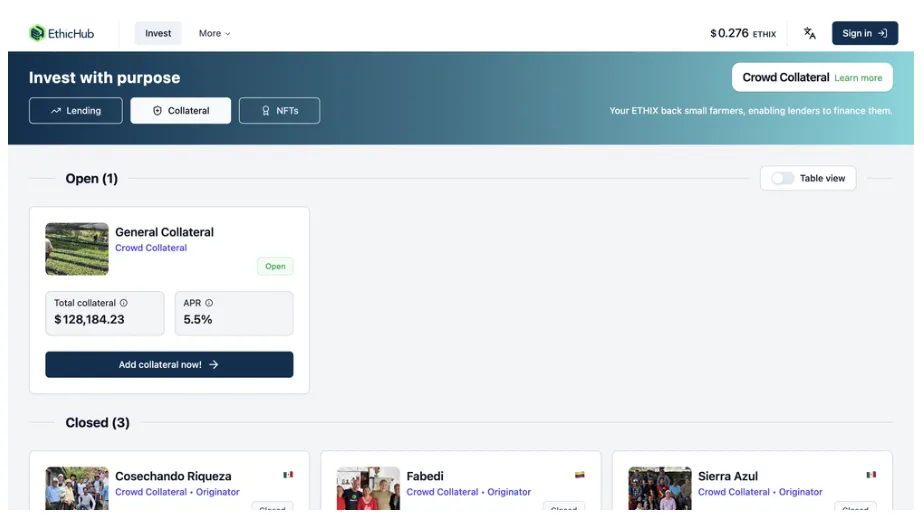
Task: Click the Open (1) section heading
Action: click(x=91, y=178)
